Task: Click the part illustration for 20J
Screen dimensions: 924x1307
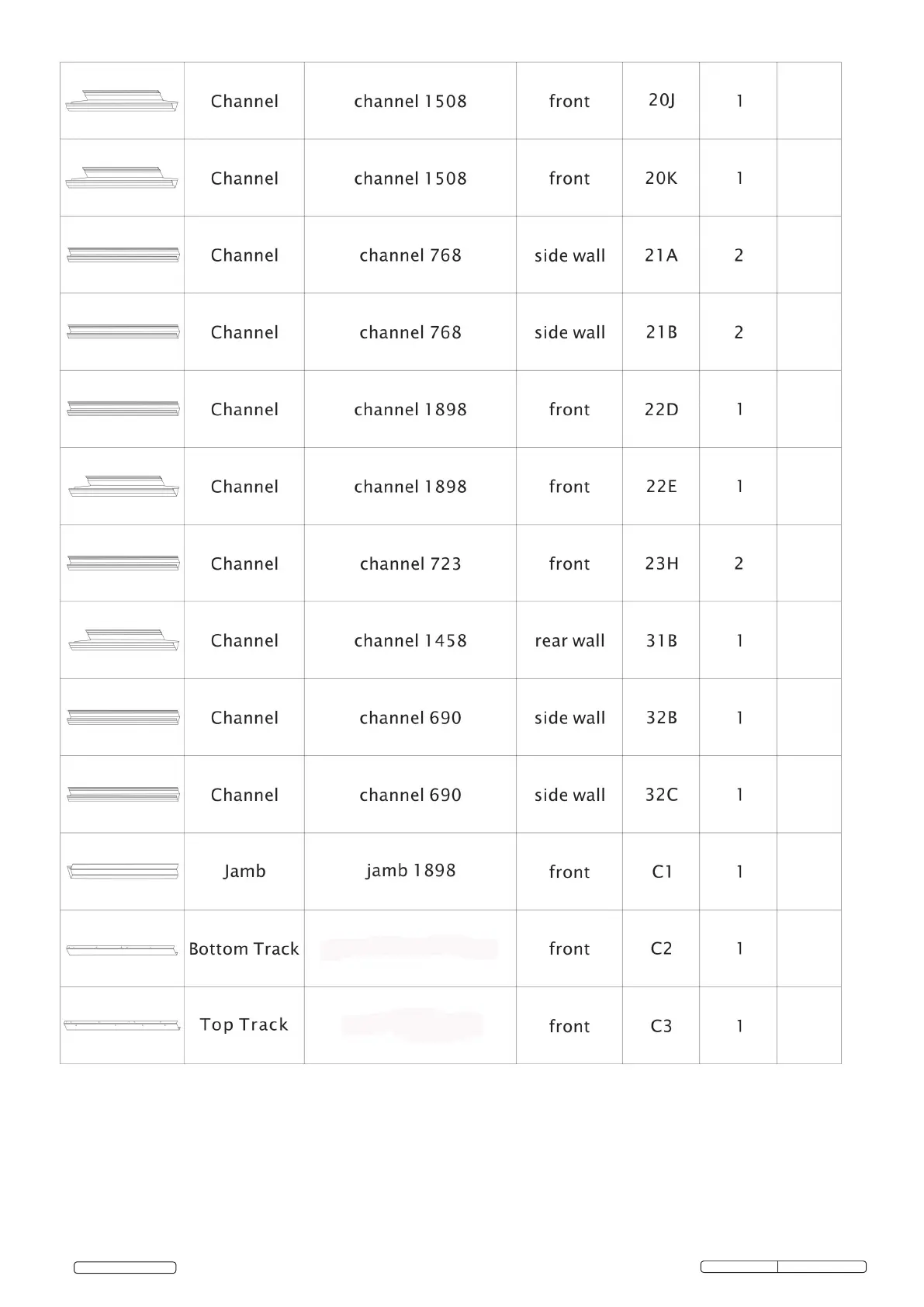Action: click(122, 102)
